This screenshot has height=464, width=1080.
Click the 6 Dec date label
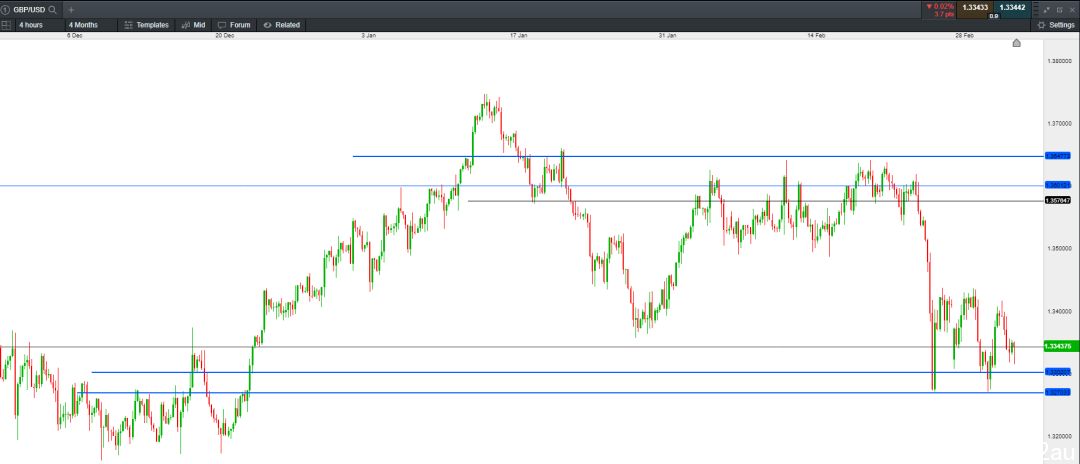click(75, 35)
